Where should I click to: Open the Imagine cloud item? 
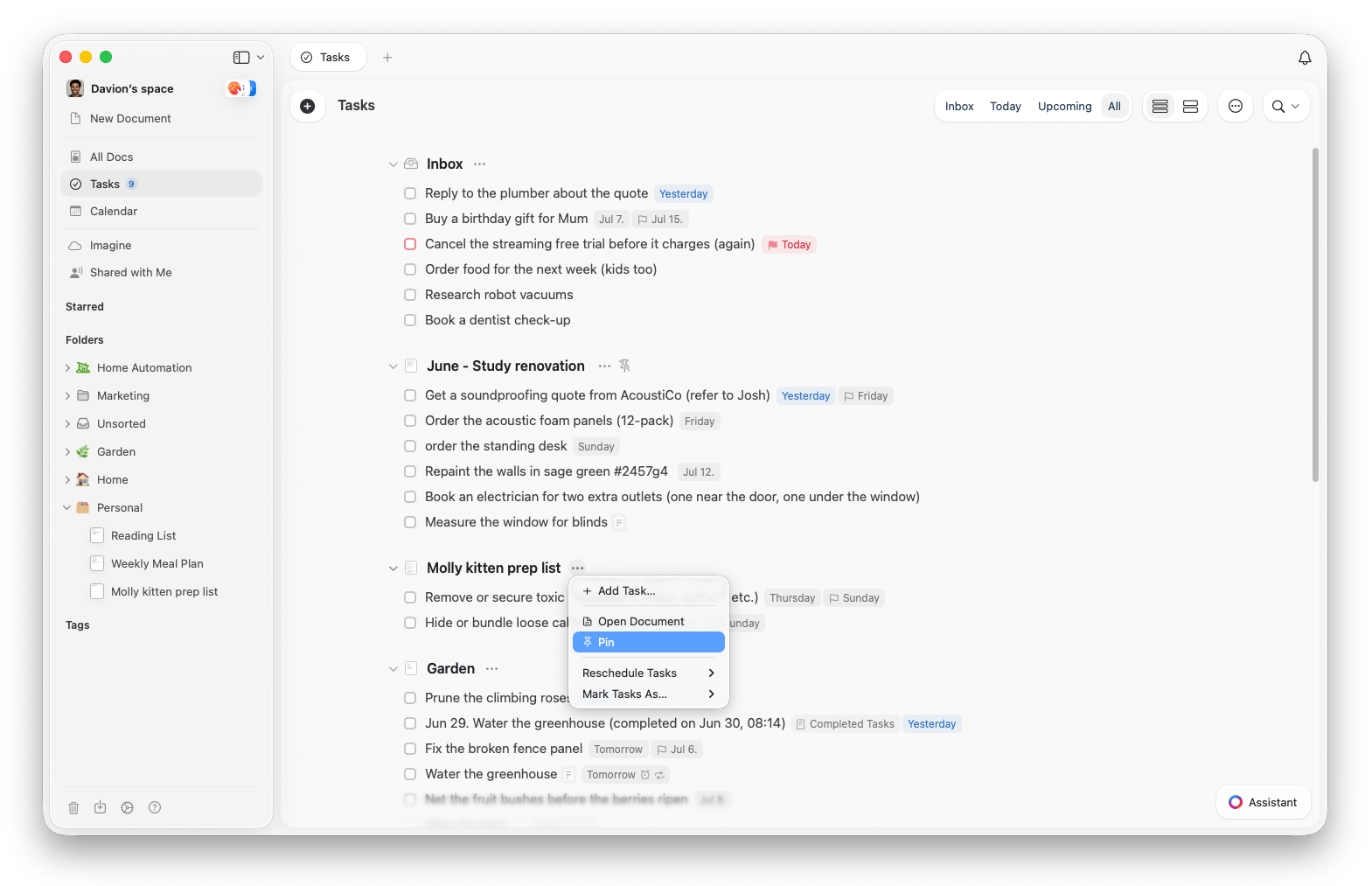(x=110, y=246)
